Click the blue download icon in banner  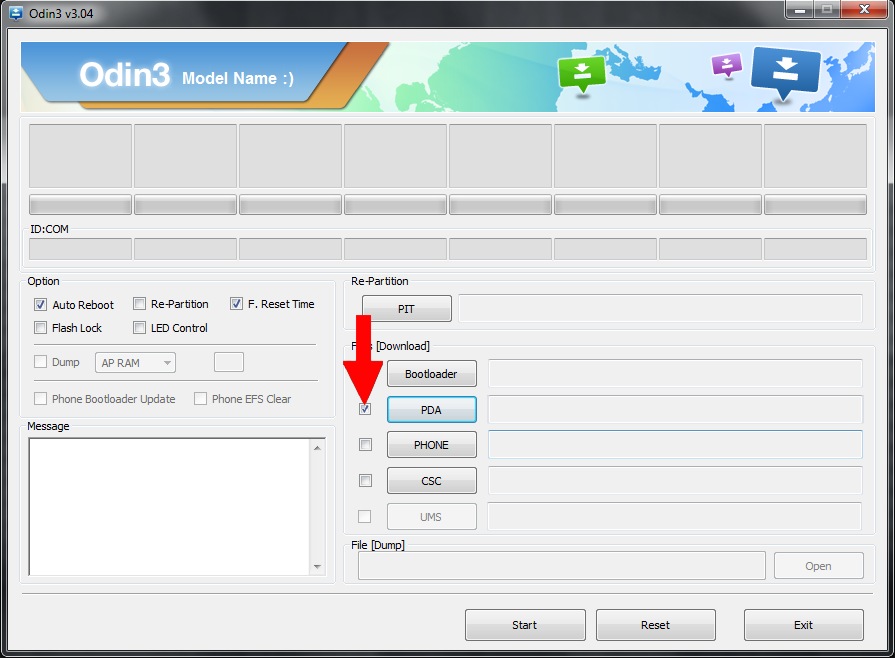(786, 75)
